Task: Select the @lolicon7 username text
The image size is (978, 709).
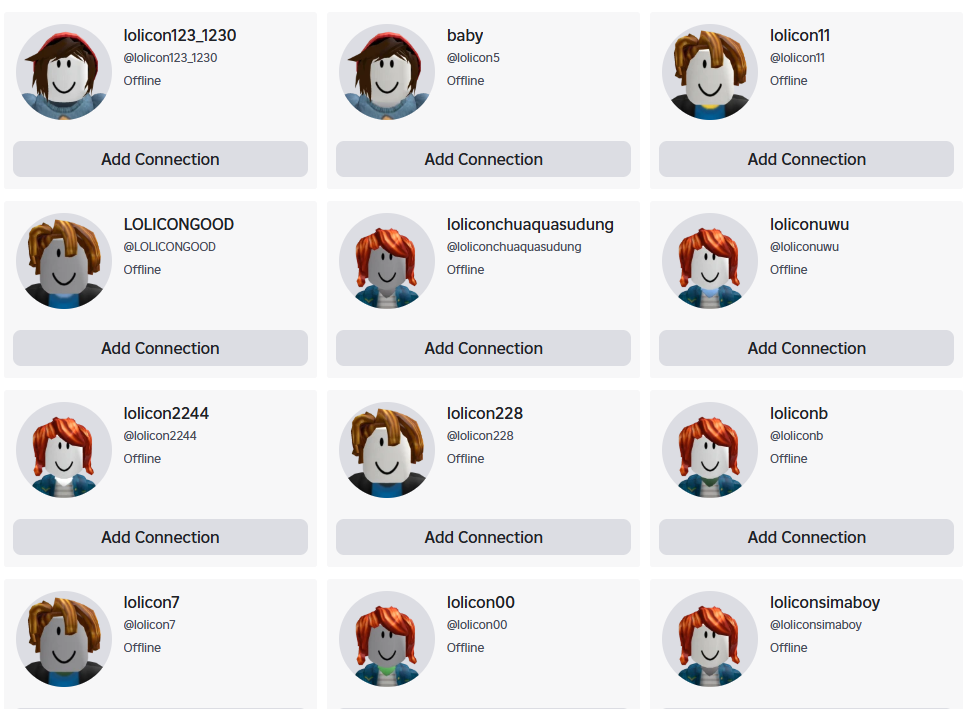Action: pos(149,625)
